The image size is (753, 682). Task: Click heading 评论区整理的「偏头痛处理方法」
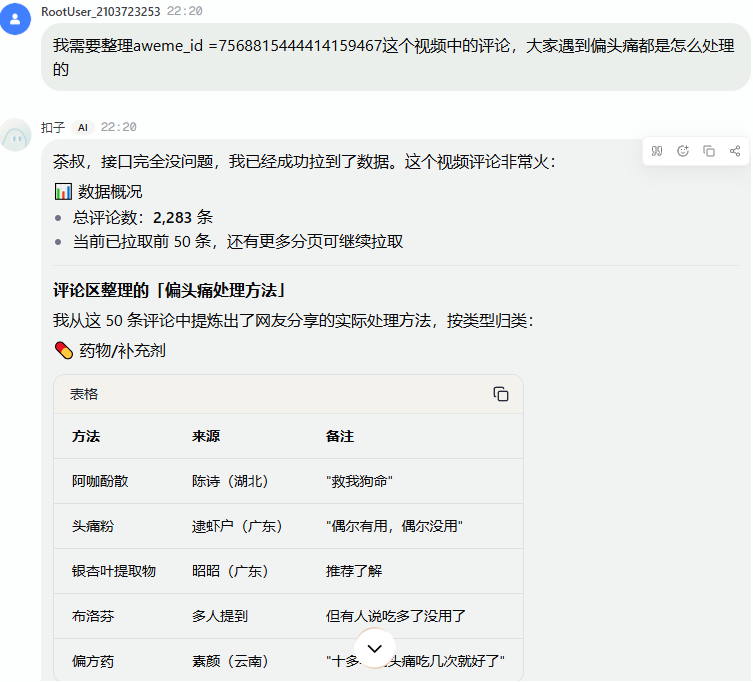coord(170,291)
